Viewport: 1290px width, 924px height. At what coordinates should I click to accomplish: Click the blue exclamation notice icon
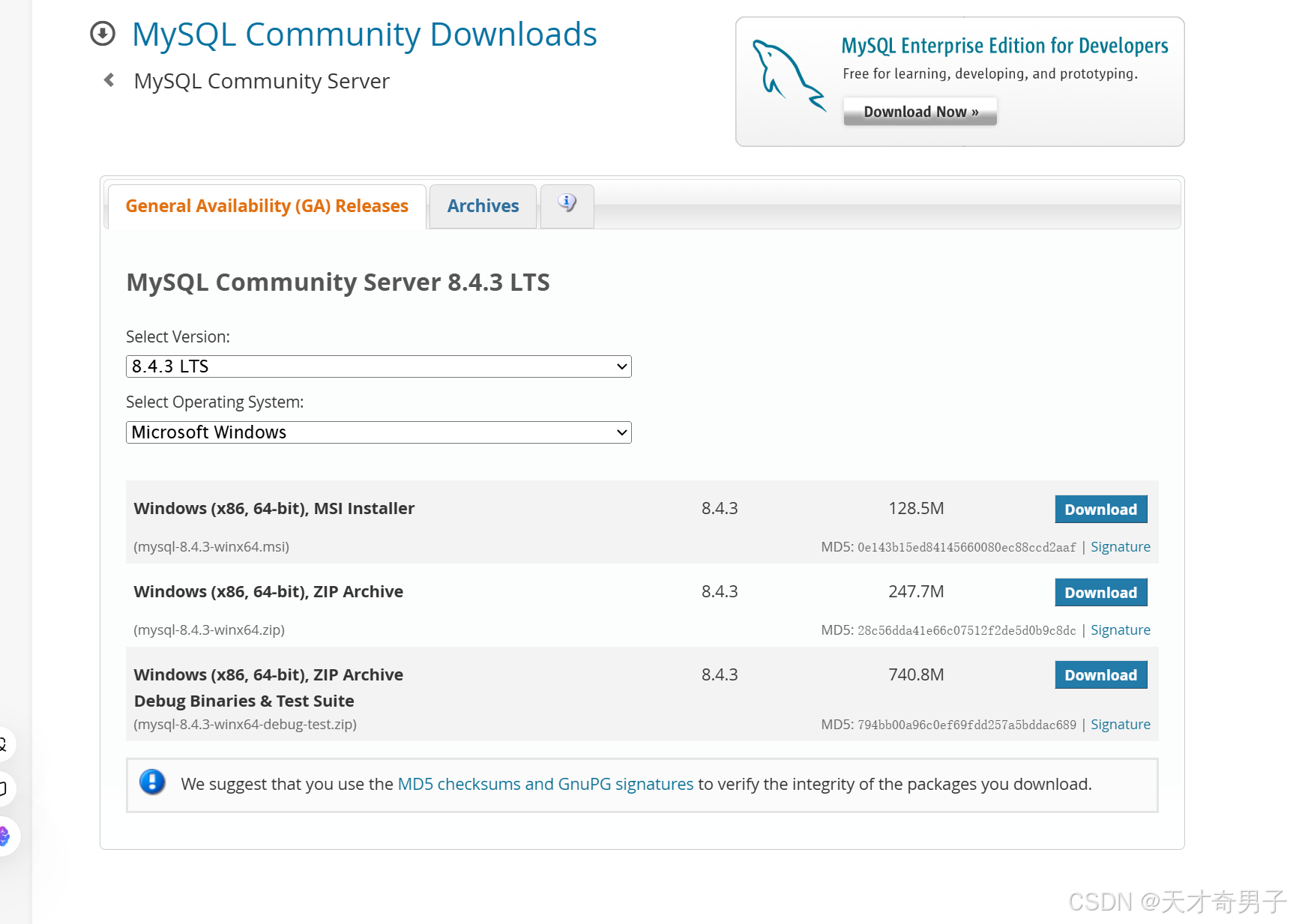point(152,782)
